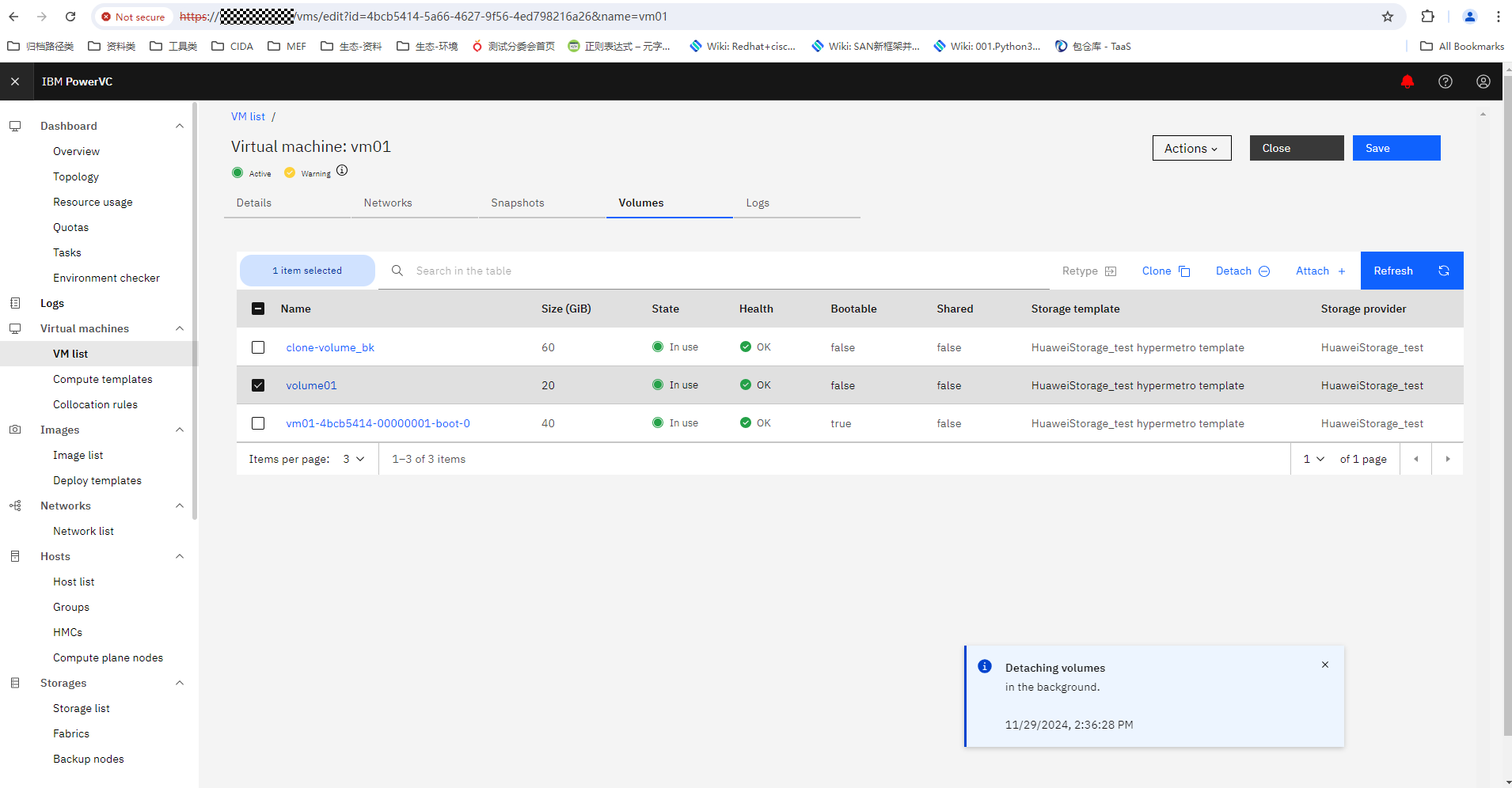
Task: Open the Actions dropdown
Action: pos(1191,148)
